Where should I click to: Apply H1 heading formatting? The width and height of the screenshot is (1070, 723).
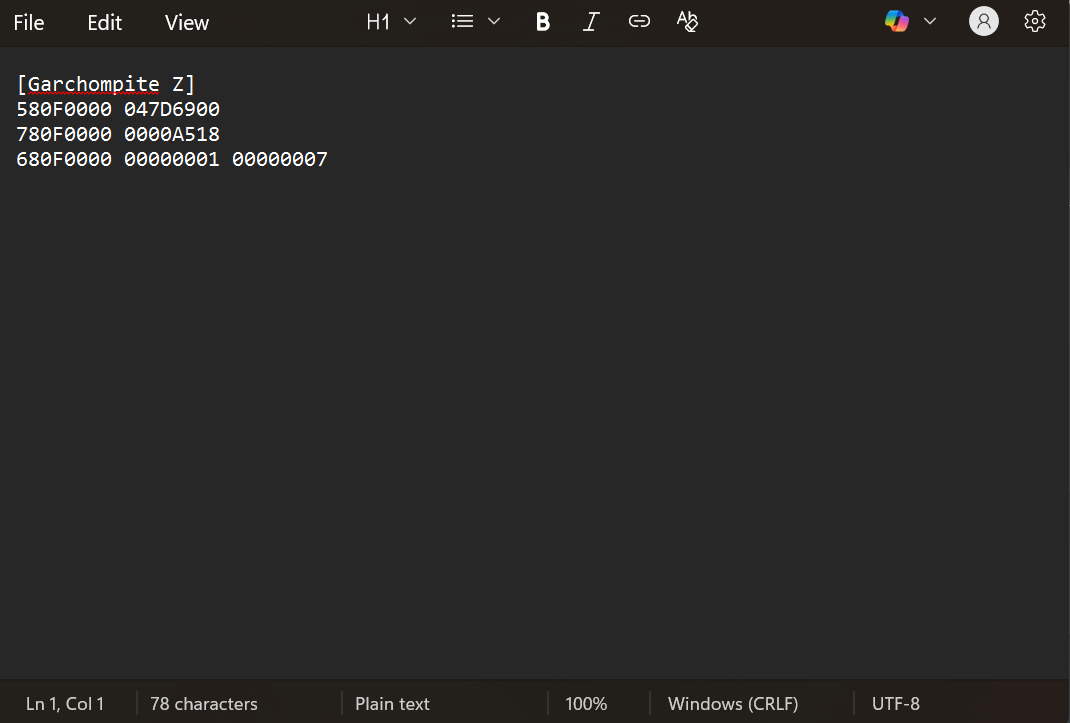click(378, 22)
